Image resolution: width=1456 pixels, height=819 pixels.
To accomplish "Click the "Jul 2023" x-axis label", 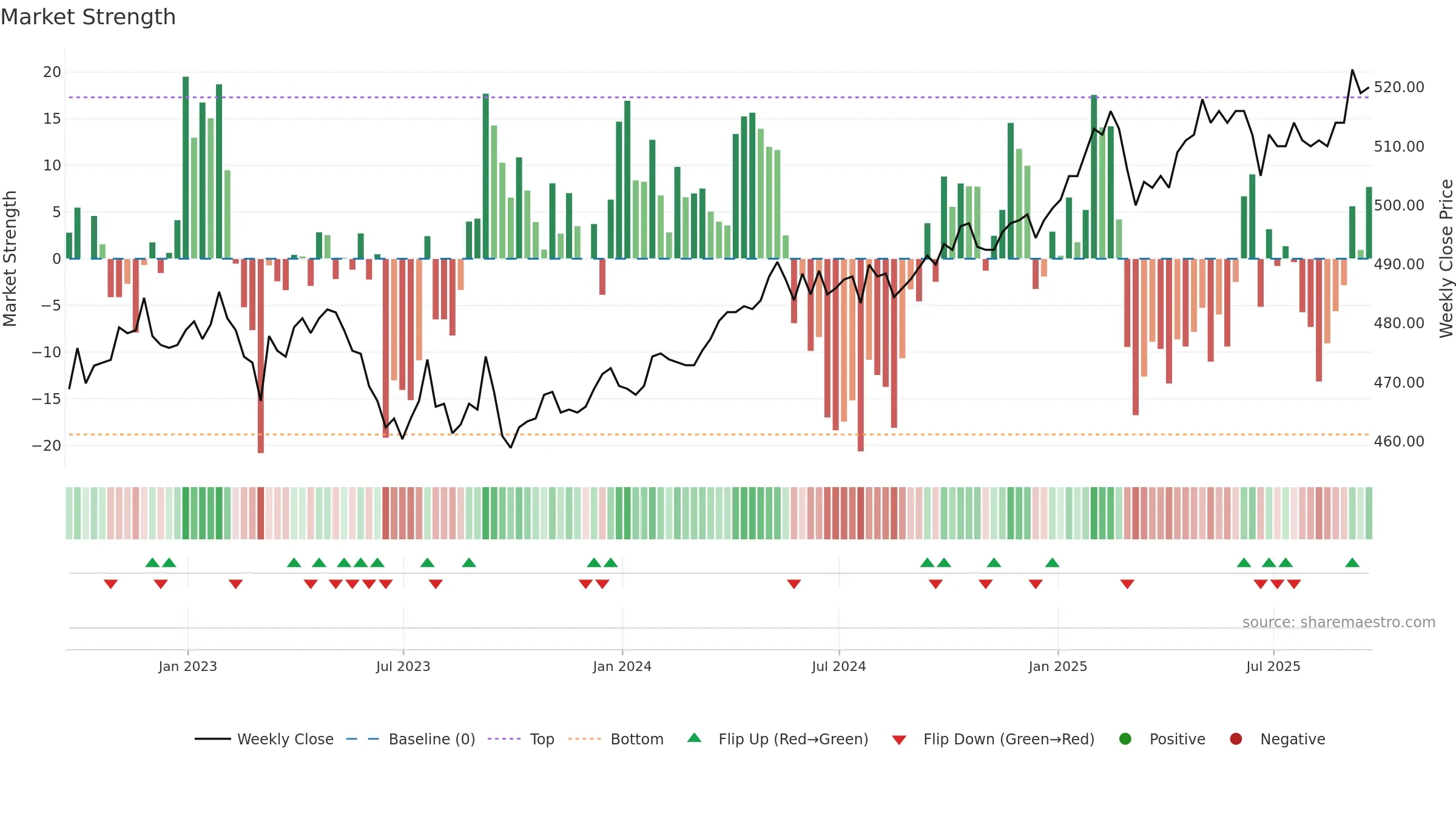I will (403, 666).
